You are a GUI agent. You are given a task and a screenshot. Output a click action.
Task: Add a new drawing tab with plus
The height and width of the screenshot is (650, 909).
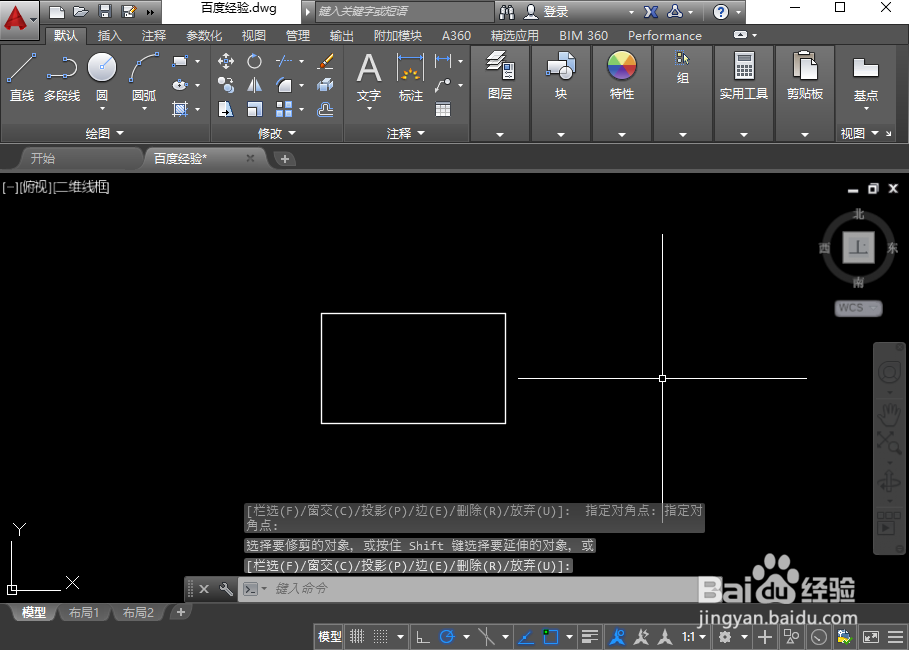coord(285,159)
